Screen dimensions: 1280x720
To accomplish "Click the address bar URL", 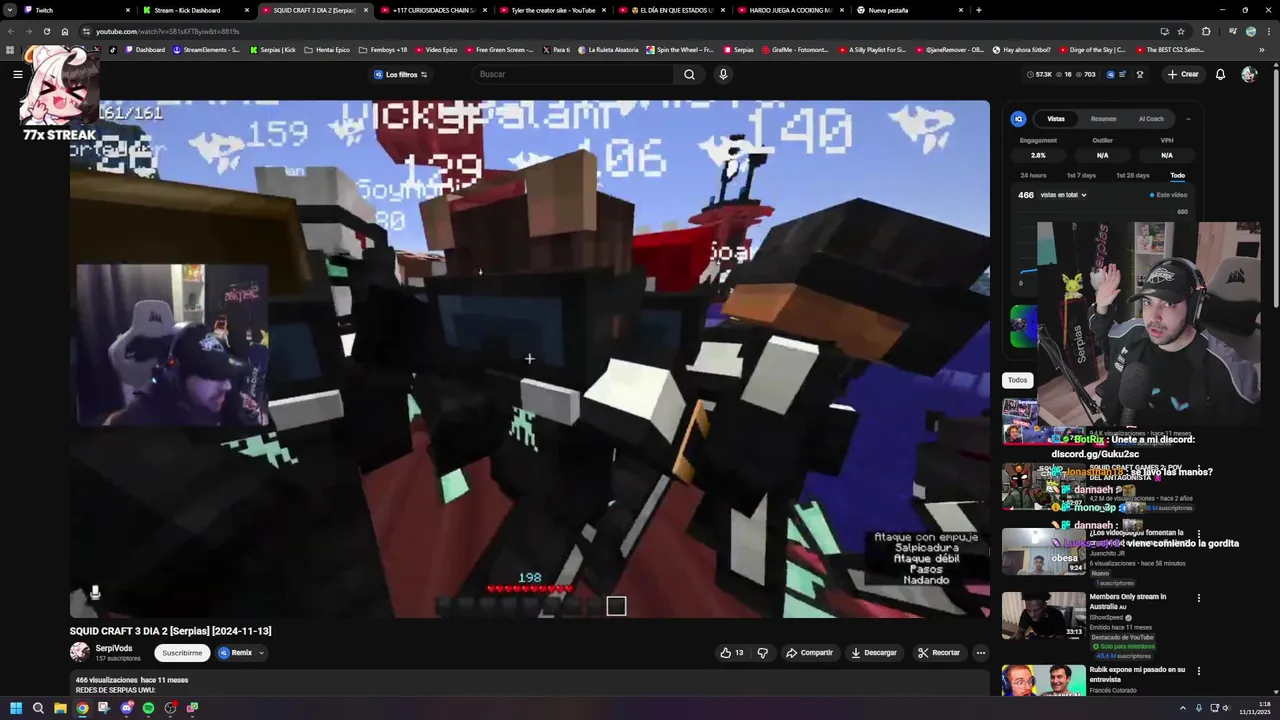I will pos(168,31).
